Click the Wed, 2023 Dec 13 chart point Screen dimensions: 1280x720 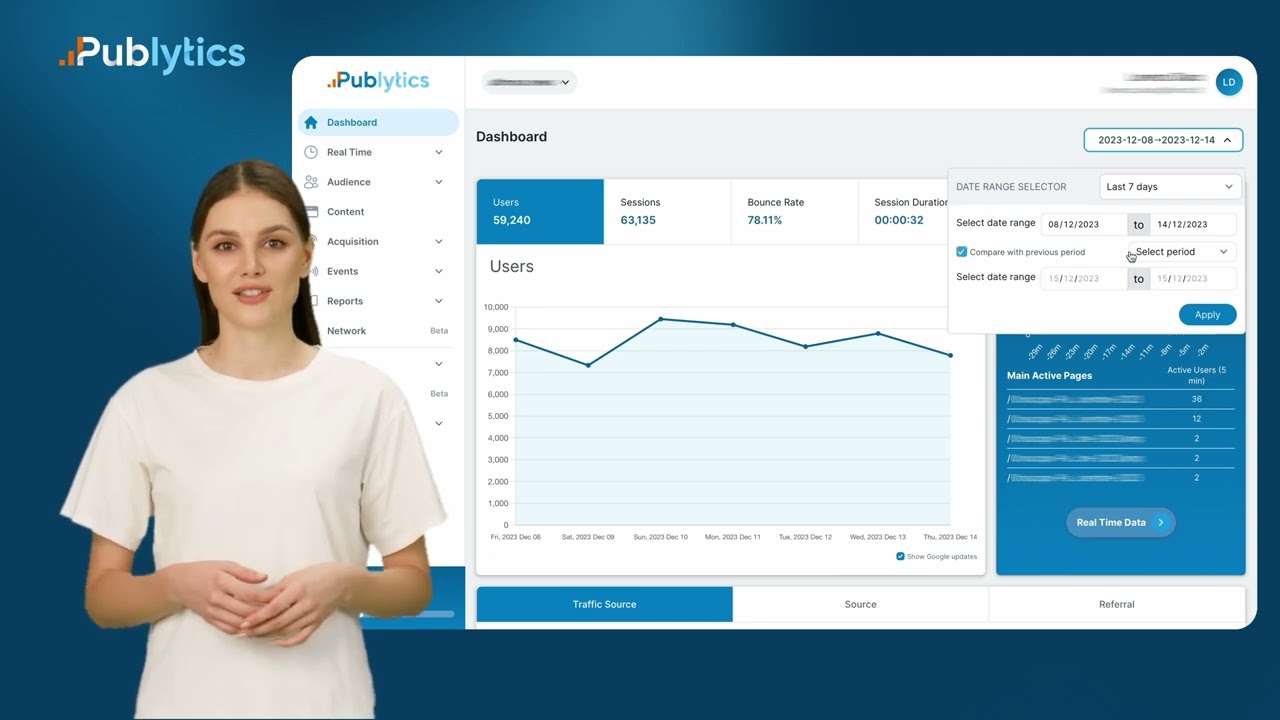(878, 333)
